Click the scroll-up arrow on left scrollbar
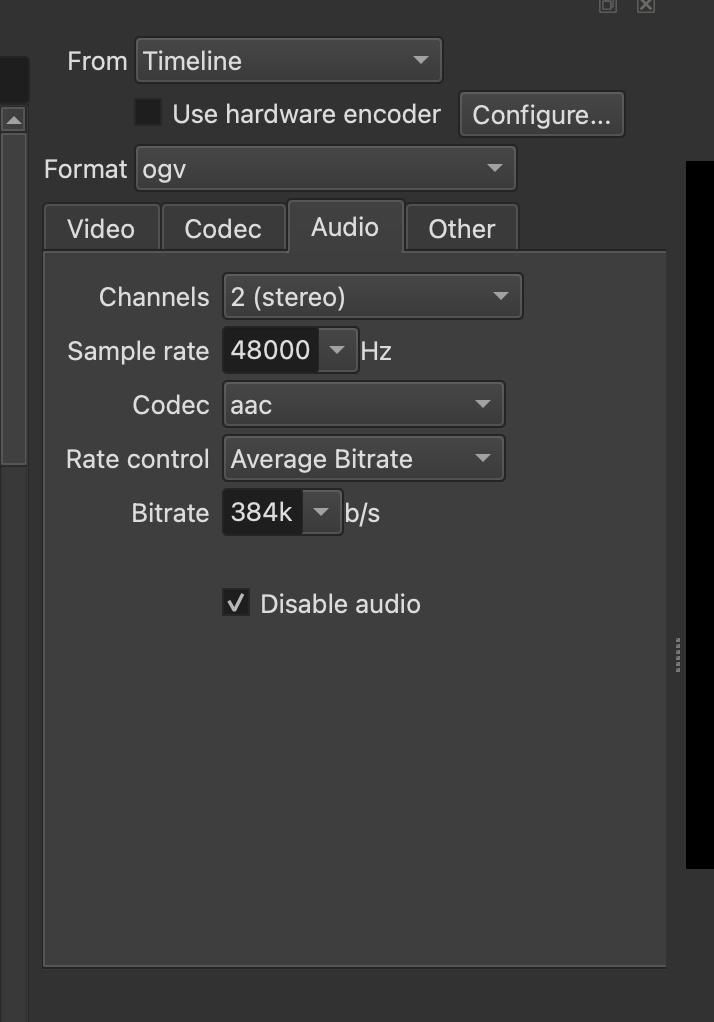Image resolution: width=714 pixels, height=1022 pixels. (14, 119)
